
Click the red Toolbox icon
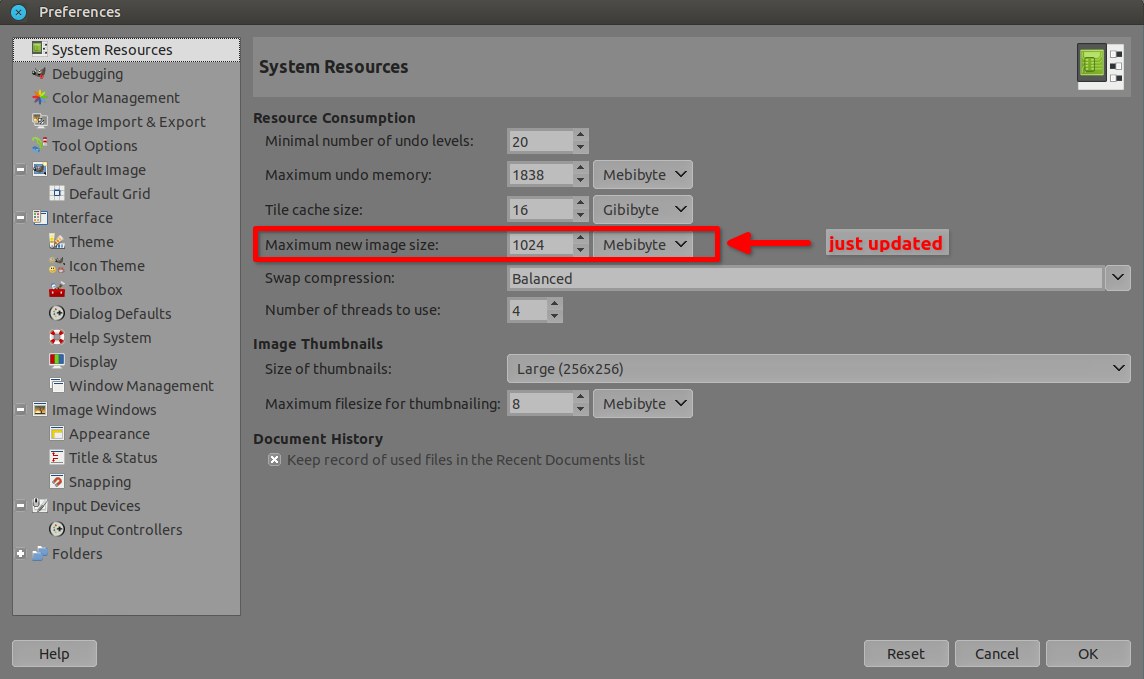(x=57, y=290)
